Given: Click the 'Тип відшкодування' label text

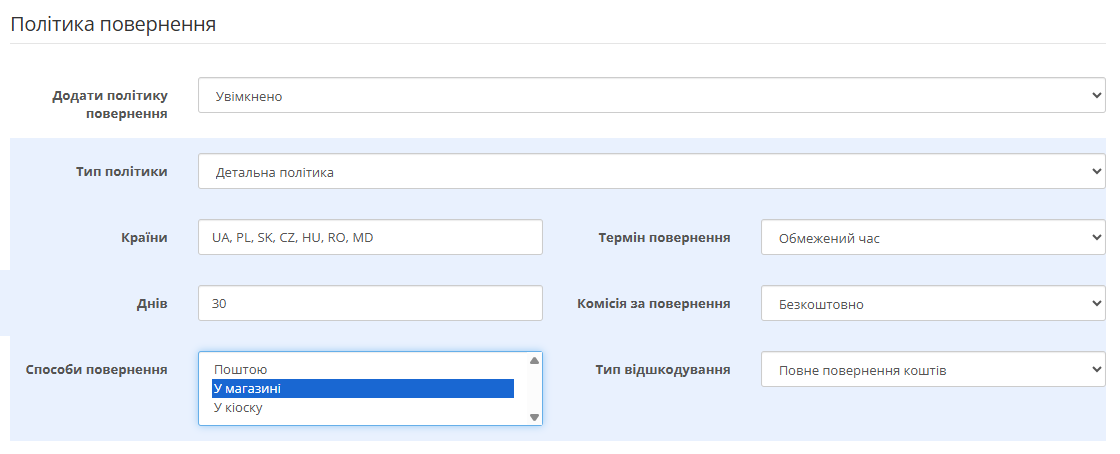Looking at the screenshot, I should (662, 369).
